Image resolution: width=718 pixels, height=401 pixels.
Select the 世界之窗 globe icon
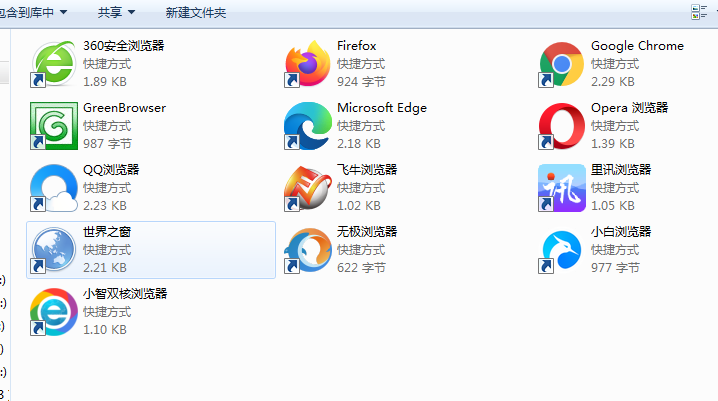click(54, 250)
